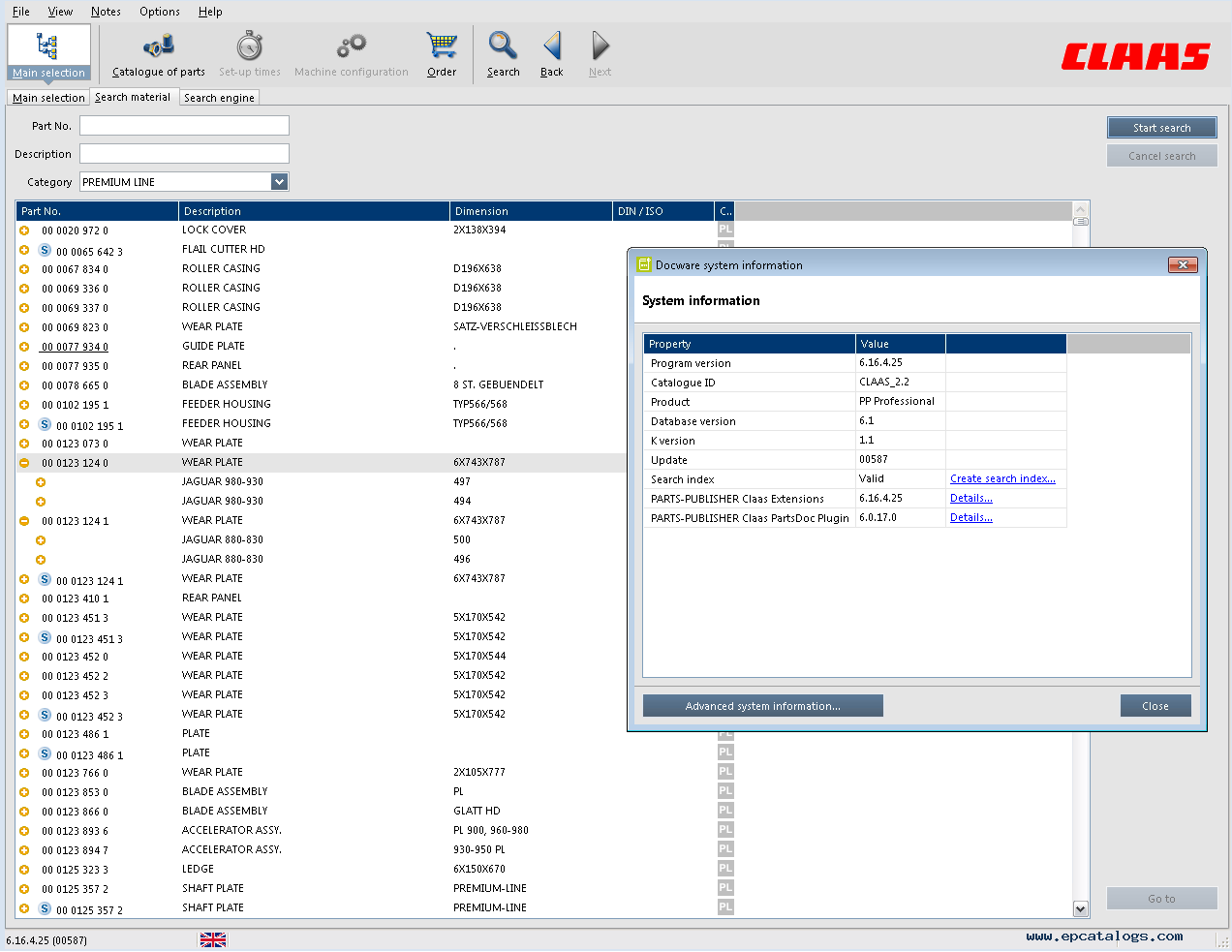Click the S icon beside part 00 0123 486 1
This screenshot has height=952, width=1232.
(x=45, y=753)
